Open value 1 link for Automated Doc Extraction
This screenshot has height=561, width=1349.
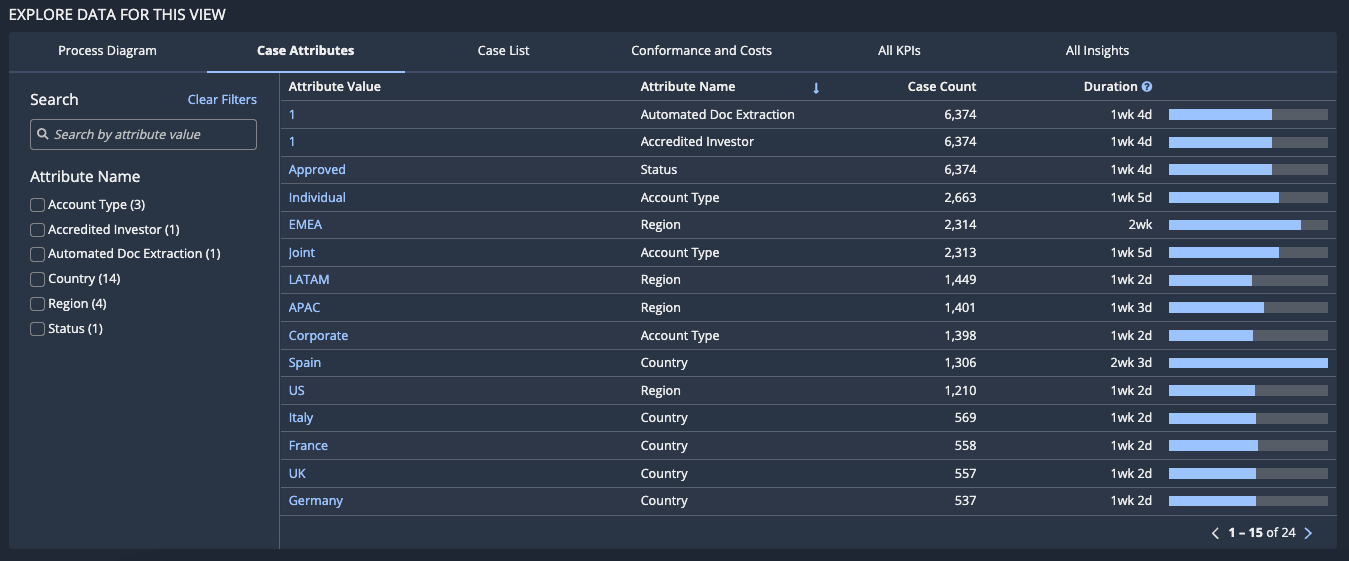(292, 115)
